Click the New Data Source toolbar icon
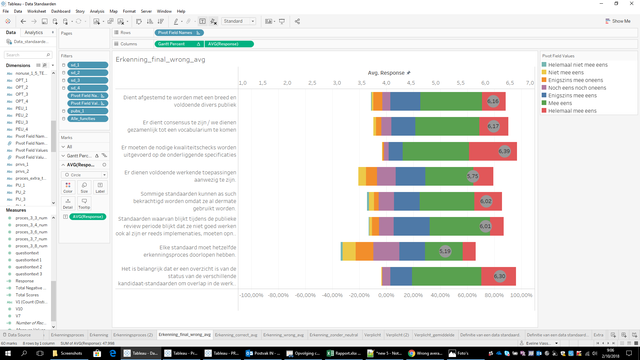 [x=55, y=21]
